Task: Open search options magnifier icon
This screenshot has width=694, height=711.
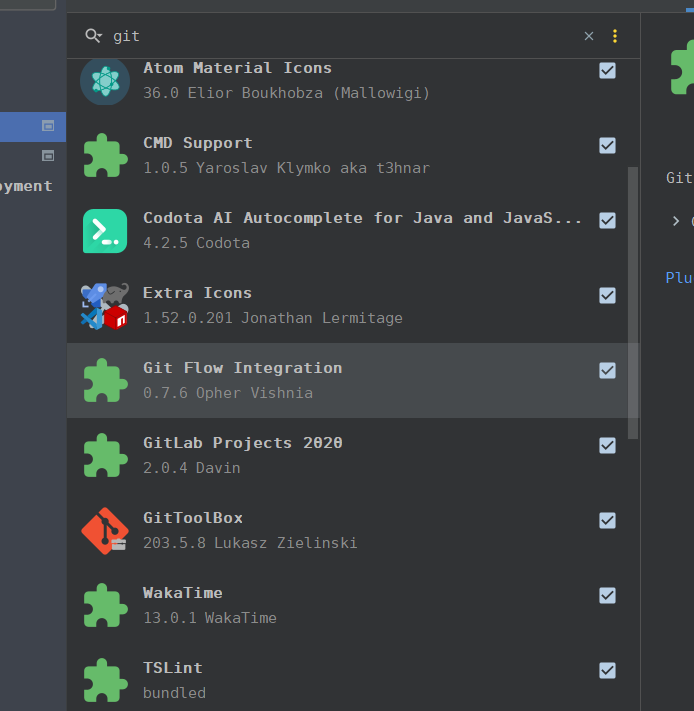Action: click(x=93, y=35)
